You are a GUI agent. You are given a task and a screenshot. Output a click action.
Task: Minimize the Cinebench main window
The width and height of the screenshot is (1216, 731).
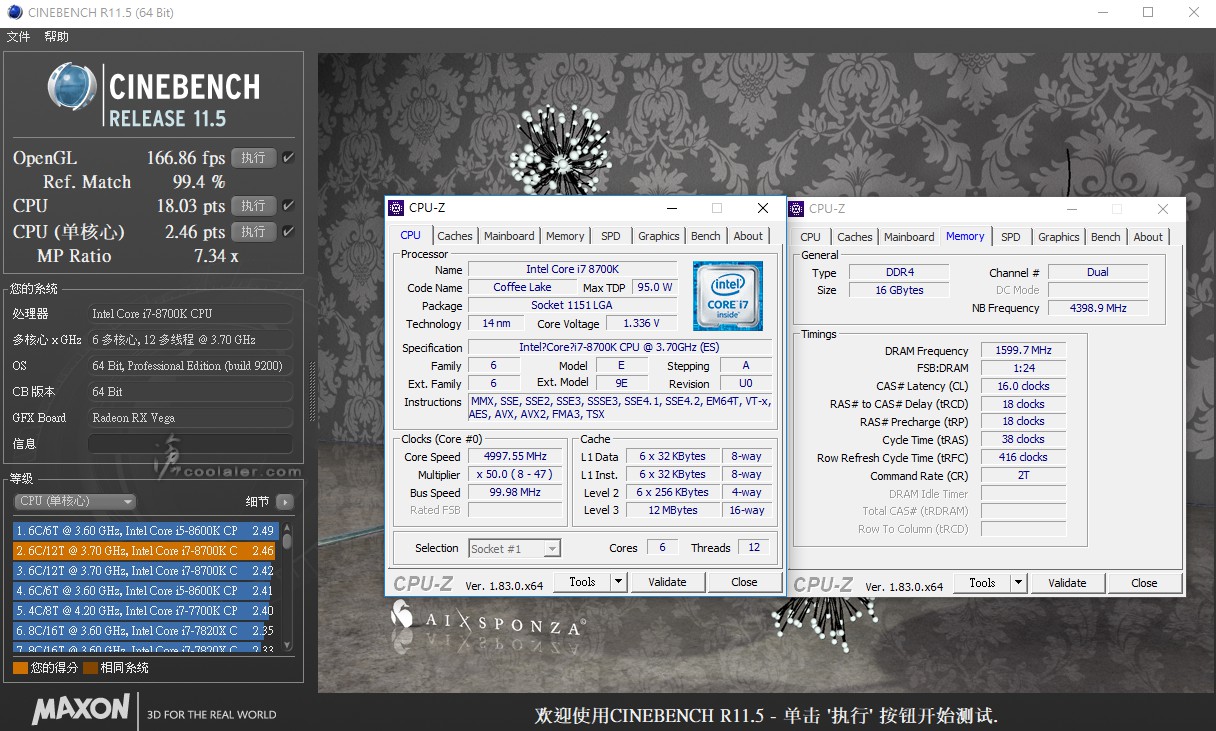[1102, 13]
